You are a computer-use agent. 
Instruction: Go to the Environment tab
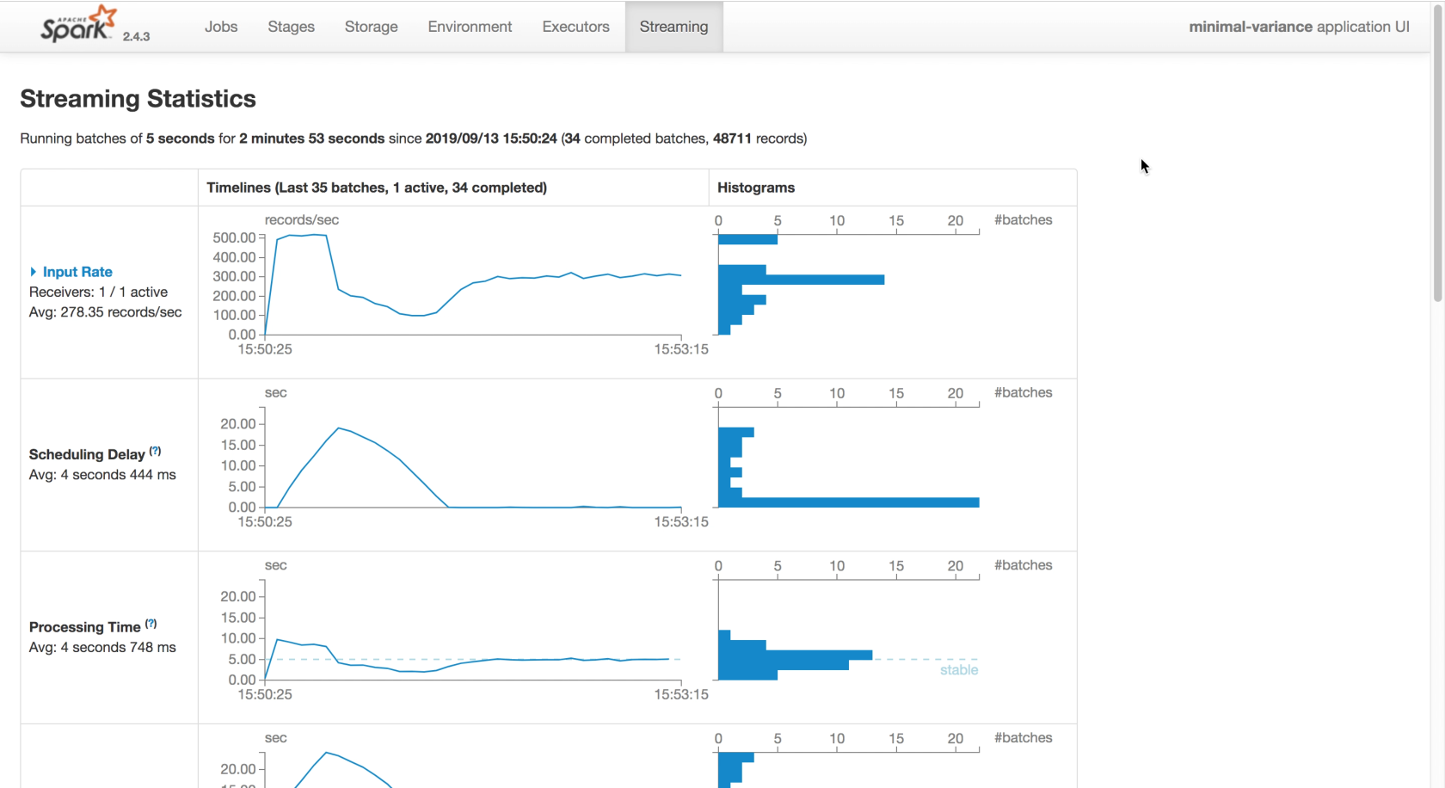[x=470, y=27]
